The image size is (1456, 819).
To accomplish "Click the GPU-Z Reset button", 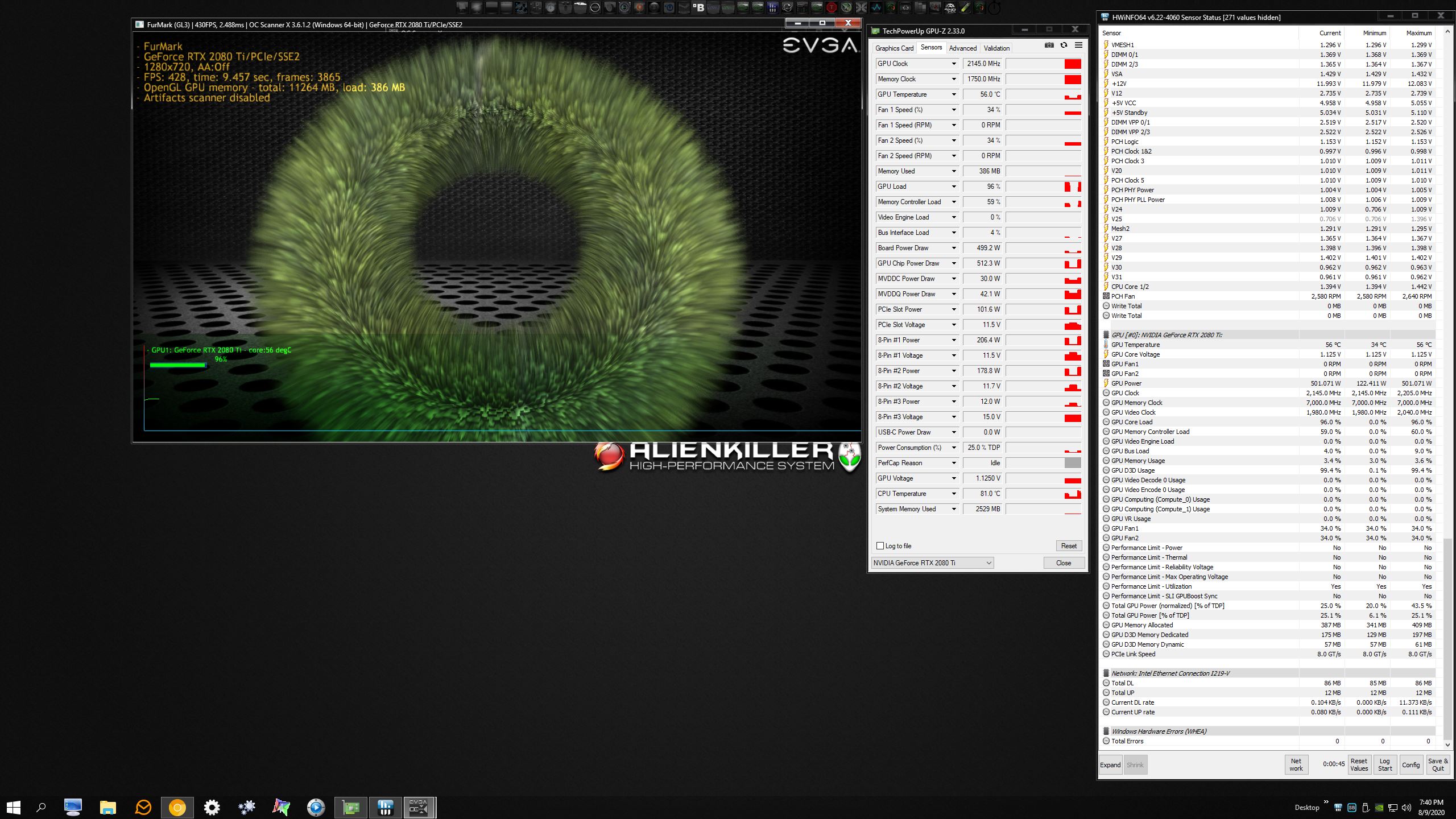I will pos(1069,546).
